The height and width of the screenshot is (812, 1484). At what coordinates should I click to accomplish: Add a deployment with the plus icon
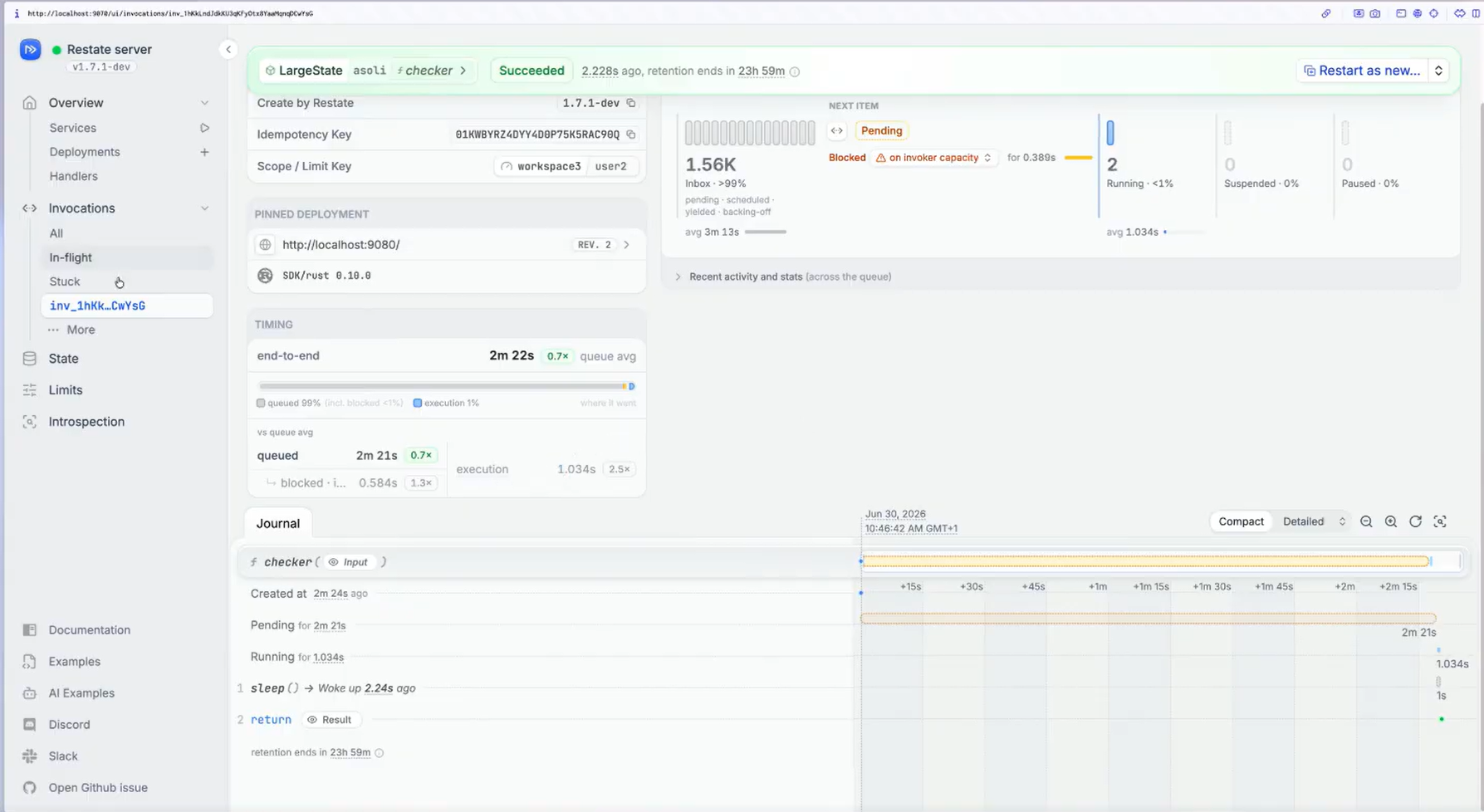[204, 152]
